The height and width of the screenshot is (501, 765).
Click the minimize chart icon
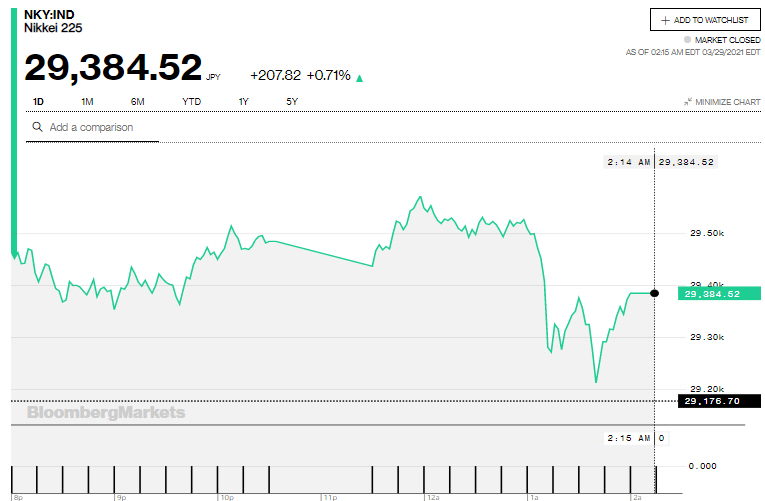[x=688, y=102]
